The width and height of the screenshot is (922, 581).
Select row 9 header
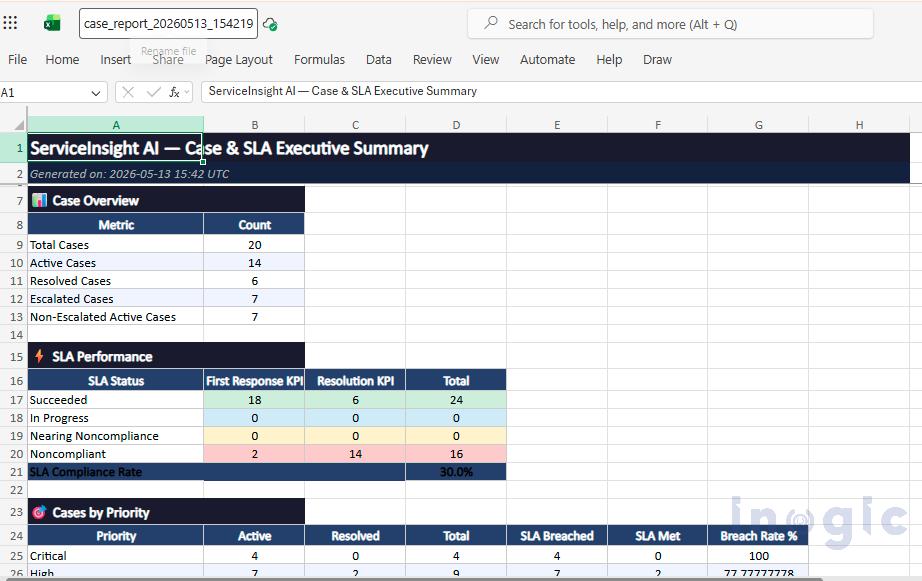tap(14, 245)
